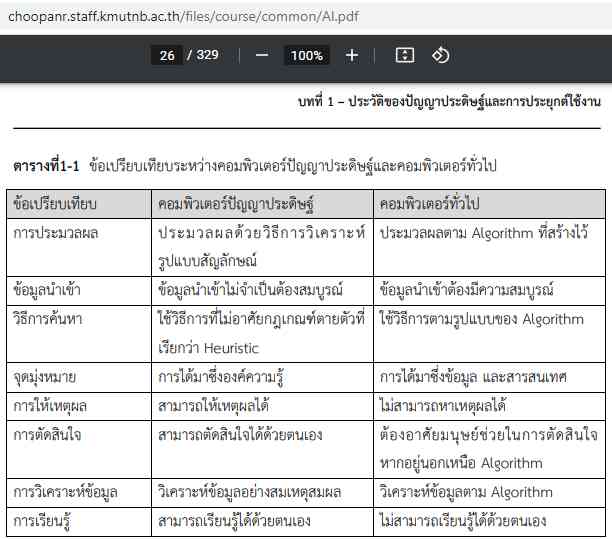Viewport: 612px width, 539px height.
Task: Click the row label "การตัดสินใจ"
Action: coord(48,435)
